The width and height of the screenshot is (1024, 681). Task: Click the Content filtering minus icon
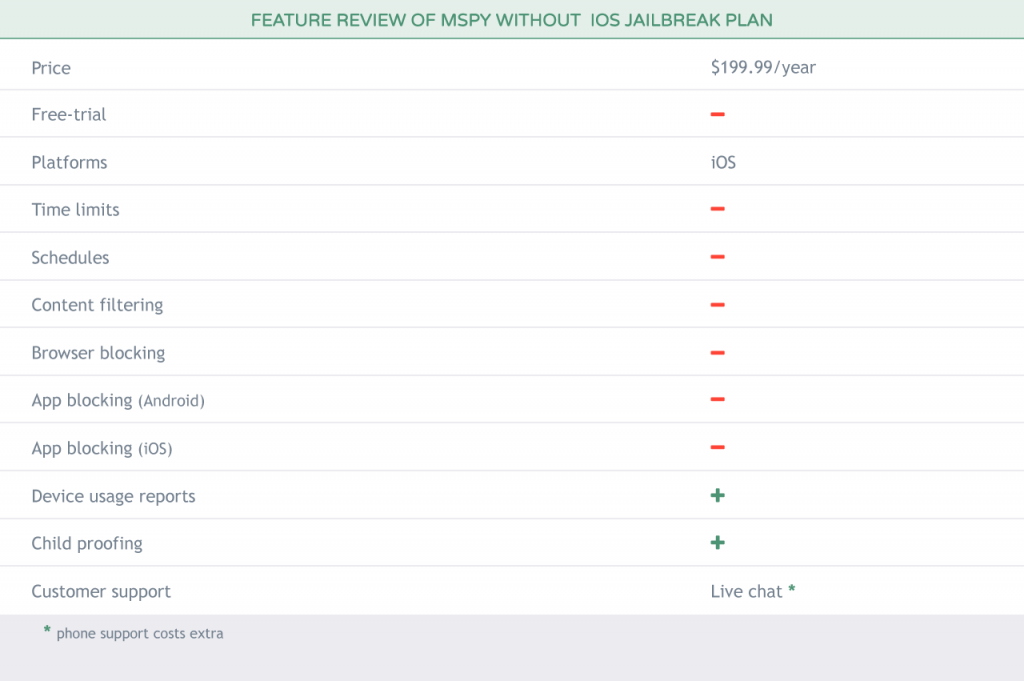[717, 305]
